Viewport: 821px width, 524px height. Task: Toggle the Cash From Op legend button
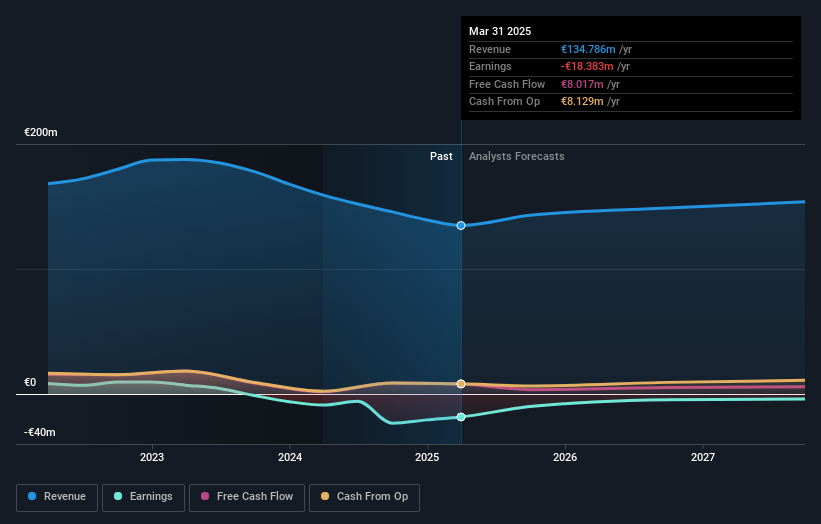364,497
